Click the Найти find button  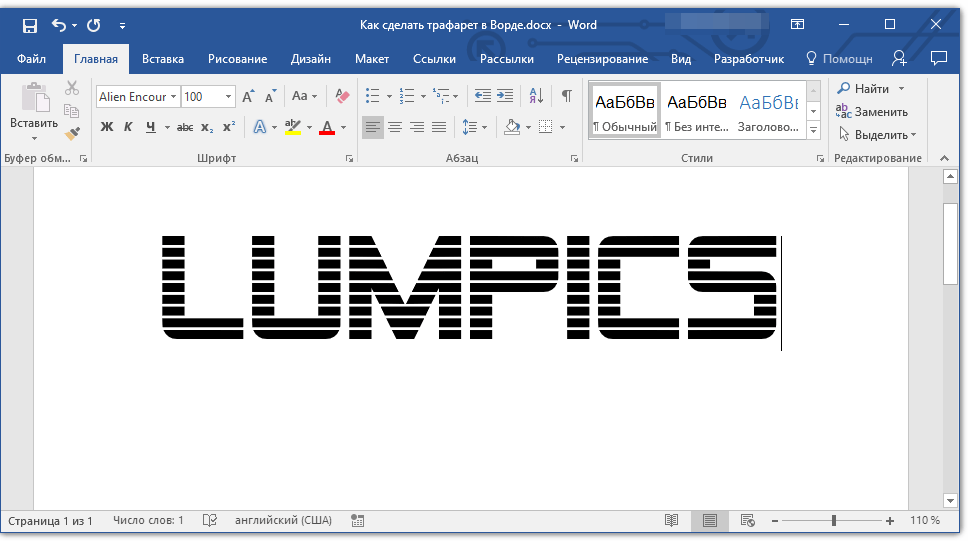pos(864,89)
